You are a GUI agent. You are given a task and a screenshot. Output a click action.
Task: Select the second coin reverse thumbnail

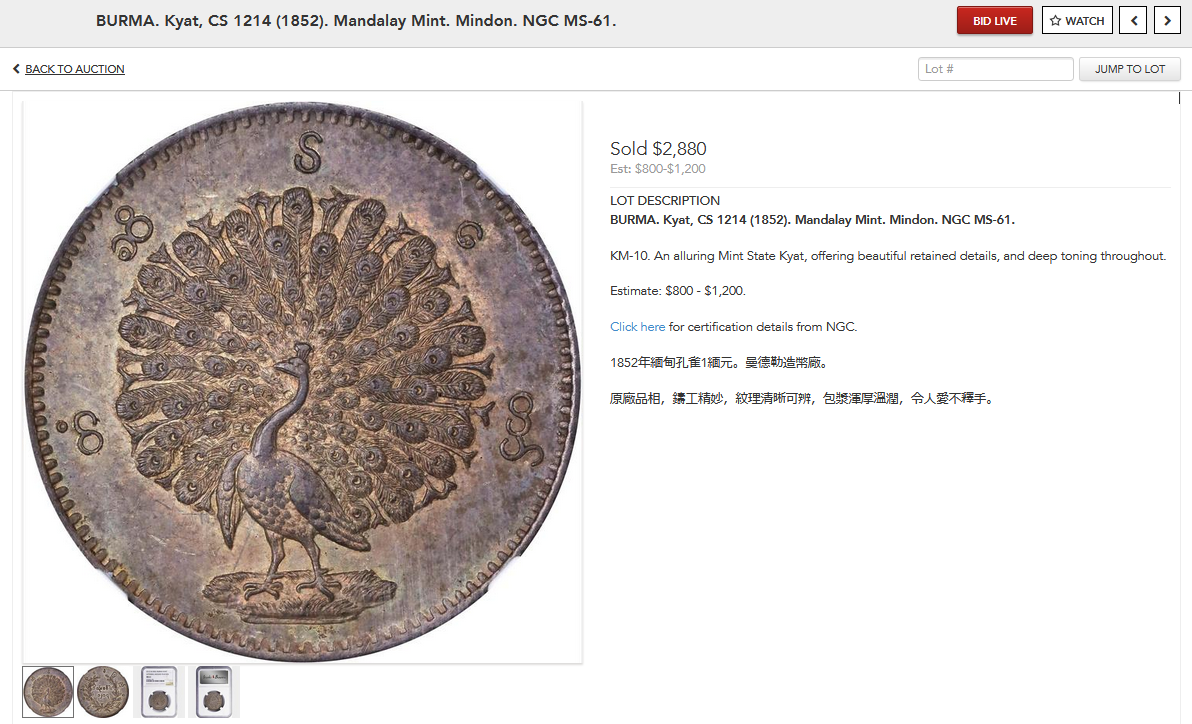(x=103, y=692)
